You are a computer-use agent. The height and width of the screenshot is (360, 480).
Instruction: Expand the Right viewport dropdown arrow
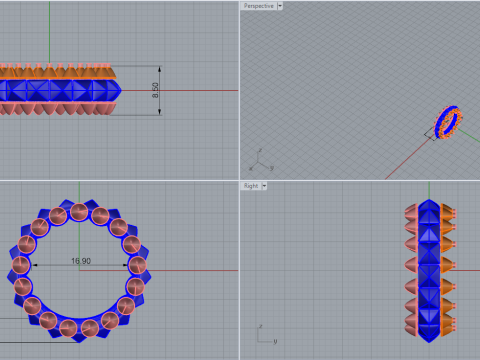(x=264, y=186)
